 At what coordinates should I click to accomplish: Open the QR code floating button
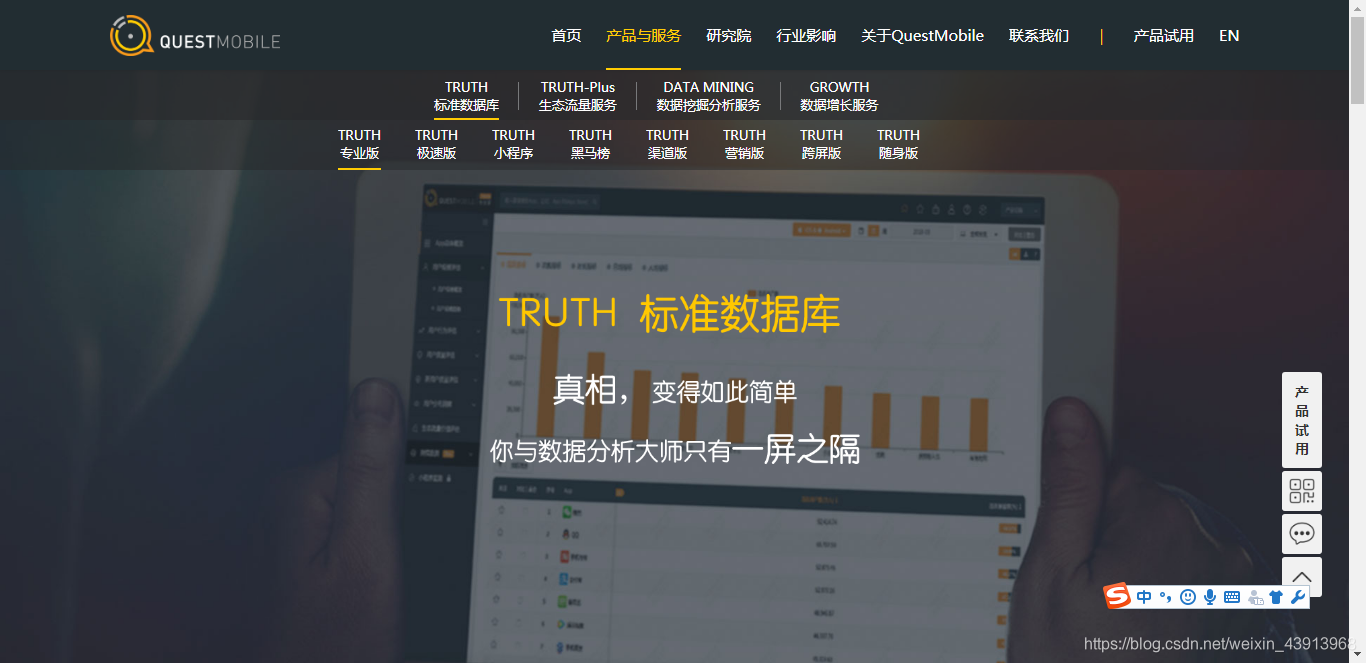[x=1302, y=491]
